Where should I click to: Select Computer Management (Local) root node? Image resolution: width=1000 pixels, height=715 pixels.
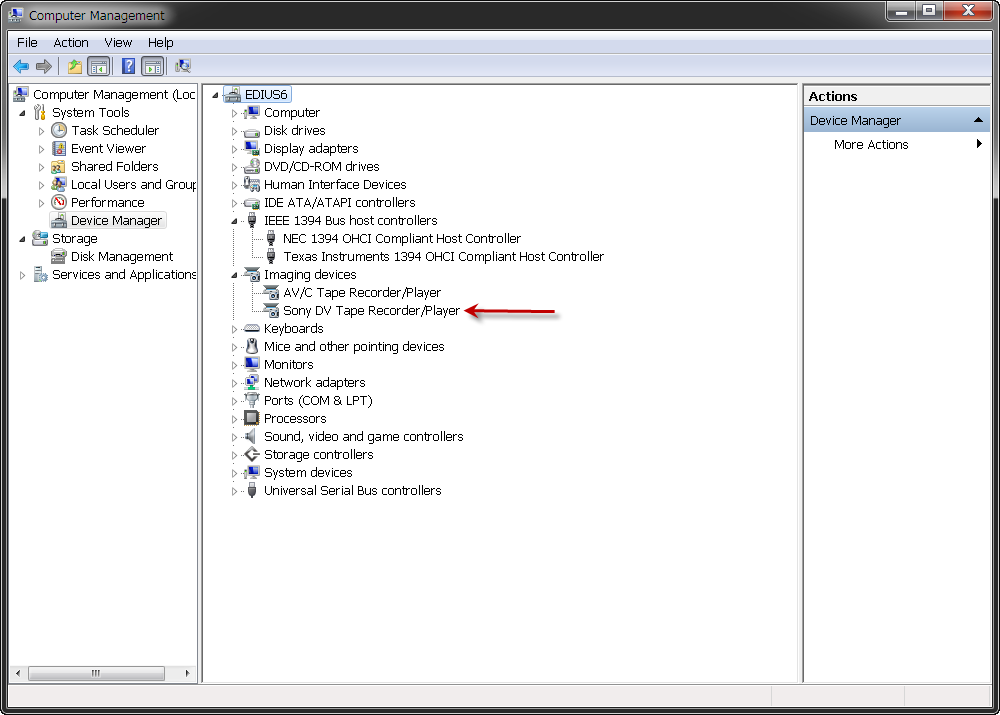(x=114, y=94)
